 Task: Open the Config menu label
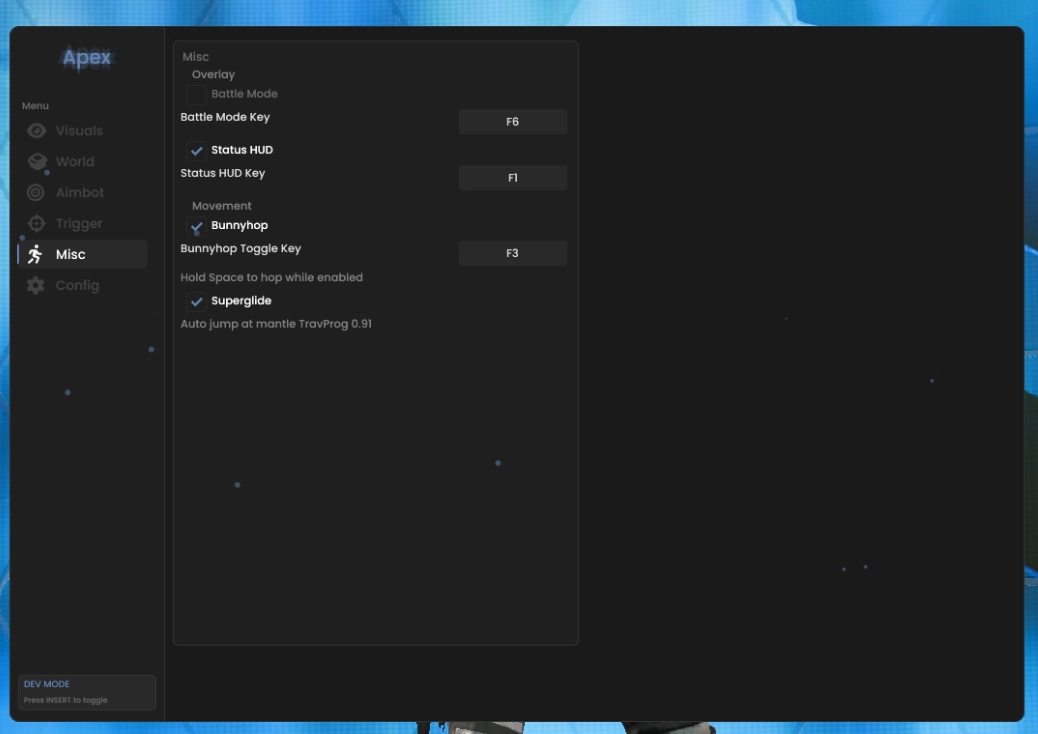pyautogui.click(x=77, y=285)
